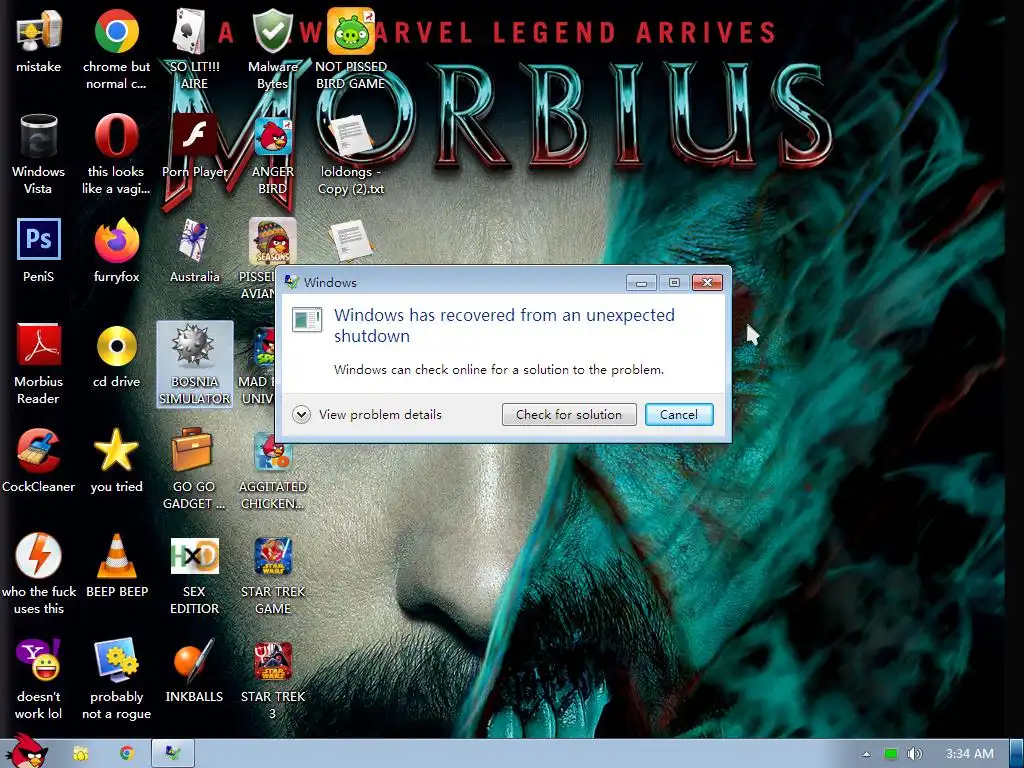1024x768 pixels.
Task: Click the 'Check for solution' button
Action: click(x=569, y=415)
